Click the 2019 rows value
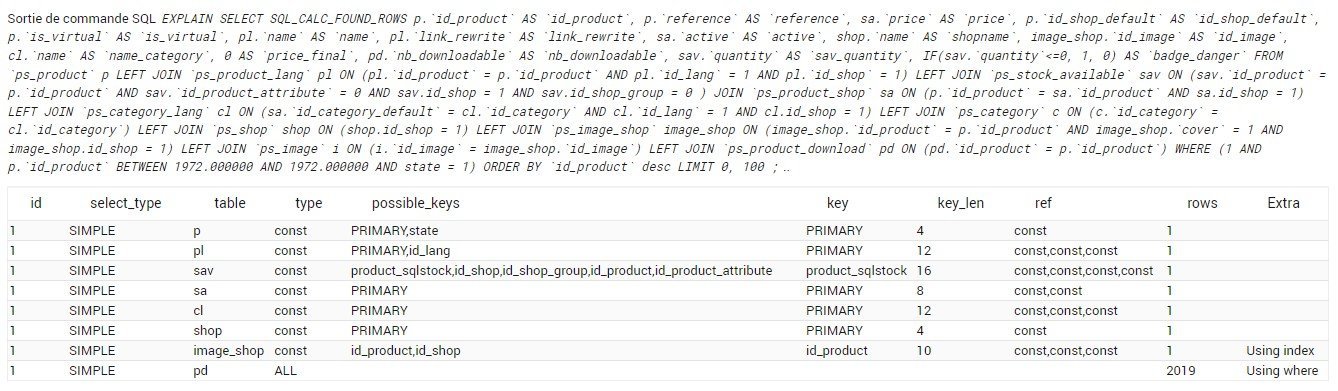Screen dimensions: 1338x391 (1180, 371)
